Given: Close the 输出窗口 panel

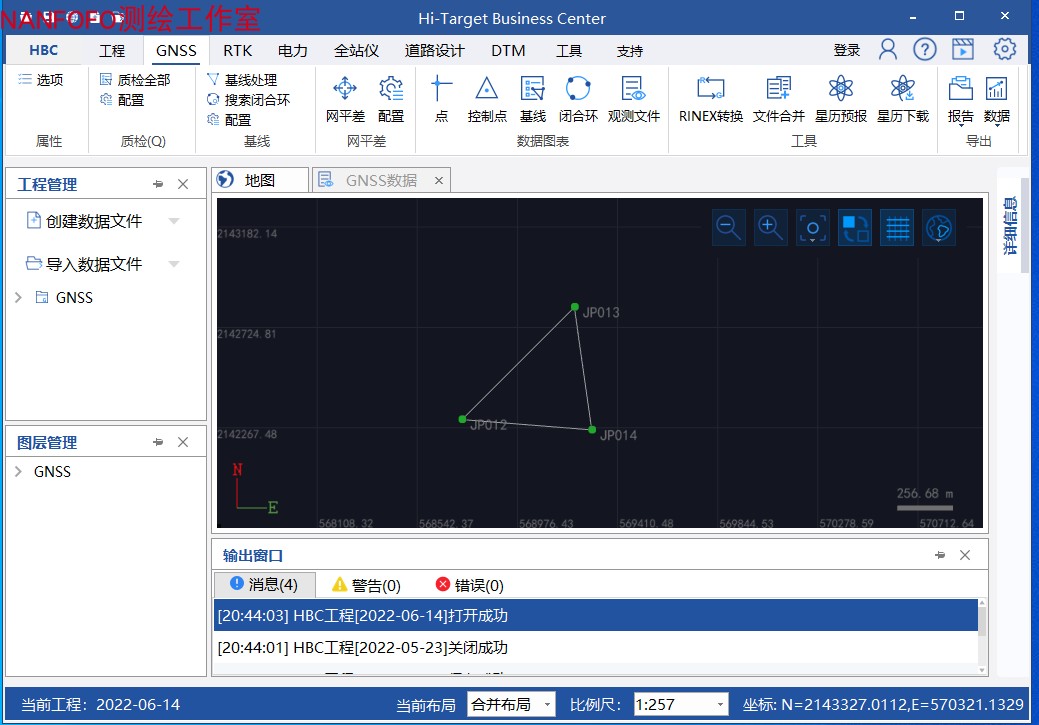Looking at the screenshot, I should coord(965,555).
